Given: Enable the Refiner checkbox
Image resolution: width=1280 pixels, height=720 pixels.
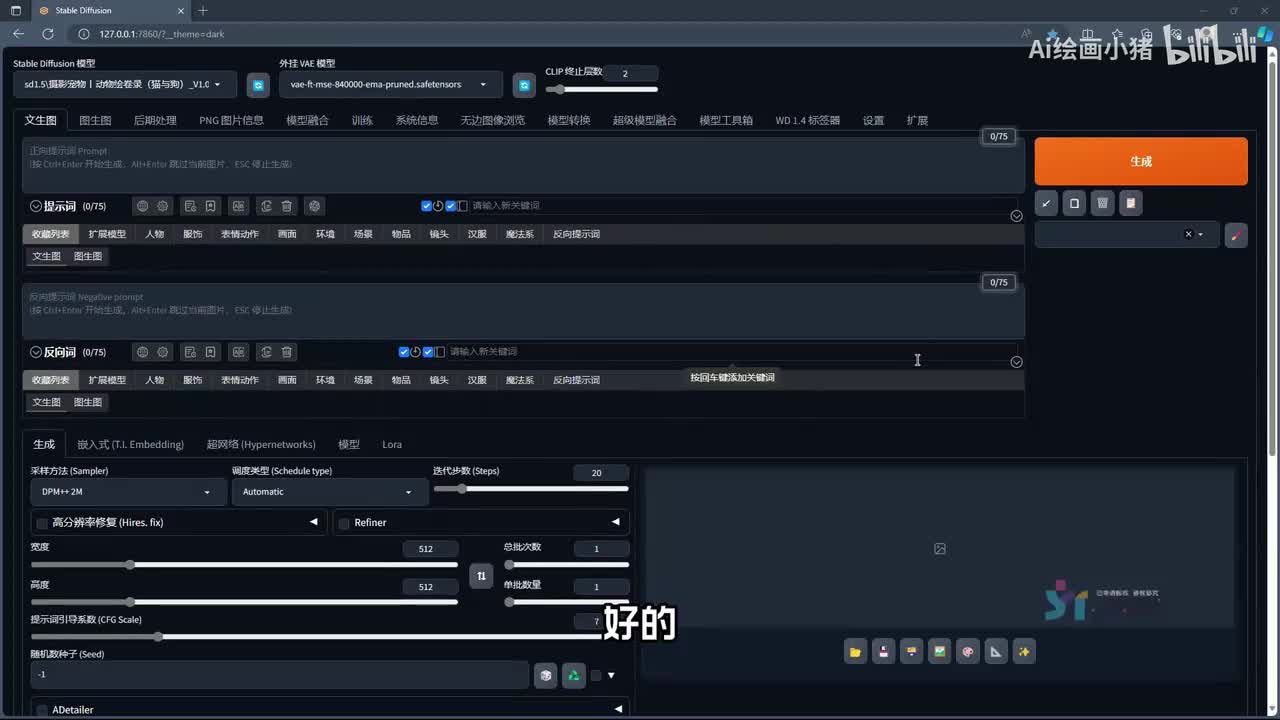Looking at the screenshot, I should (344, 523).
